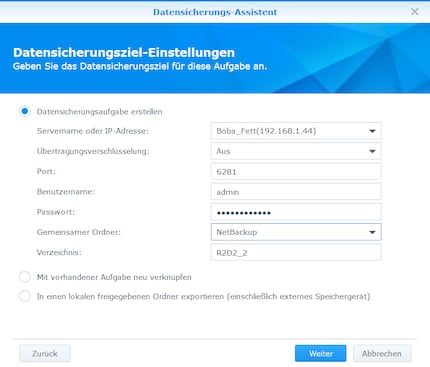Focus the Benutzername field containing admin
The height and width of the screenshot is (367, 430).
tap(296, 192)
